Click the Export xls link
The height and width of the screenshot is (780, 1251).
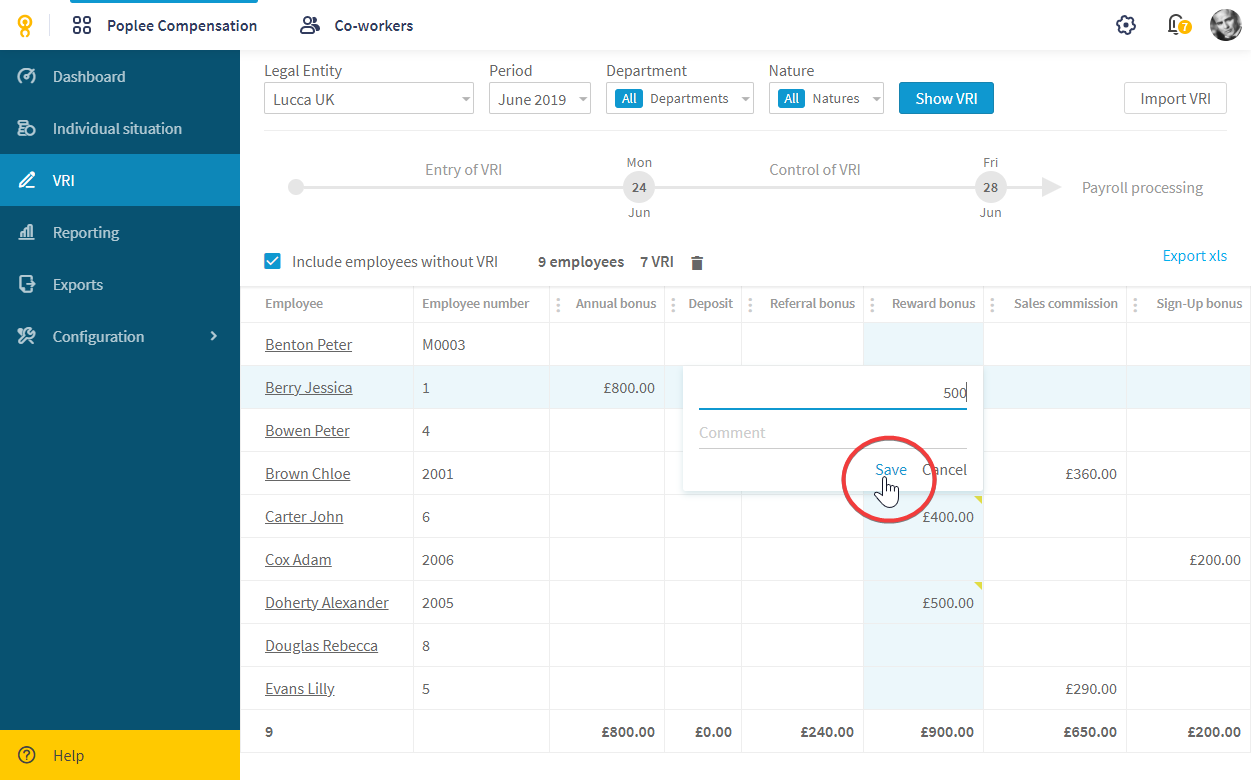(x=1194, y=256)
